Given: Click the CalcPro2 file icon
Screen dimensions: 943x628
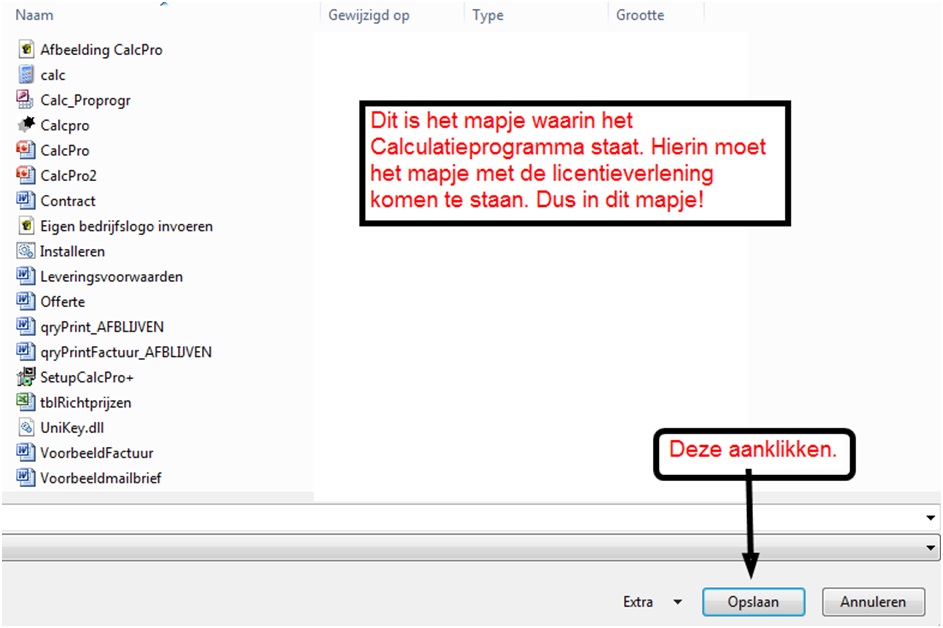Looking at the screenshot, I should [x=26, y=175].
